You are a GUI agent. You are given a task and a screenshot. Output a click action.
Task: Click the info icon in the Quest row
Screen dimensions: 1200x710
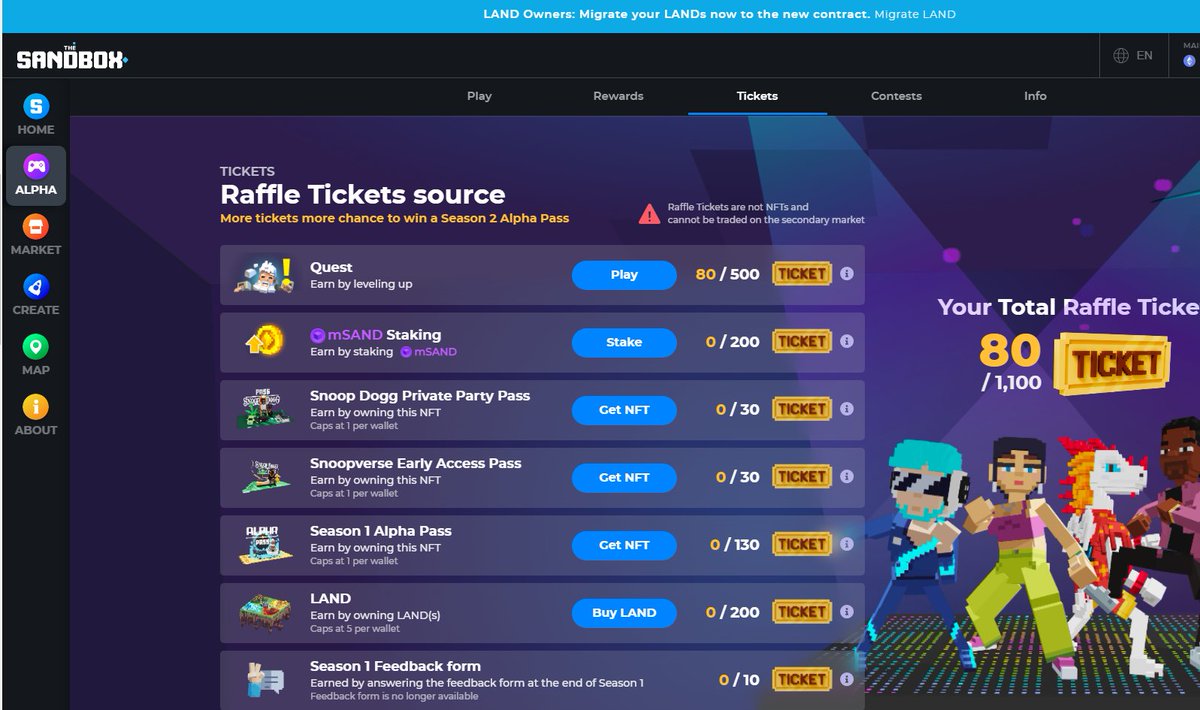[846, 273]
